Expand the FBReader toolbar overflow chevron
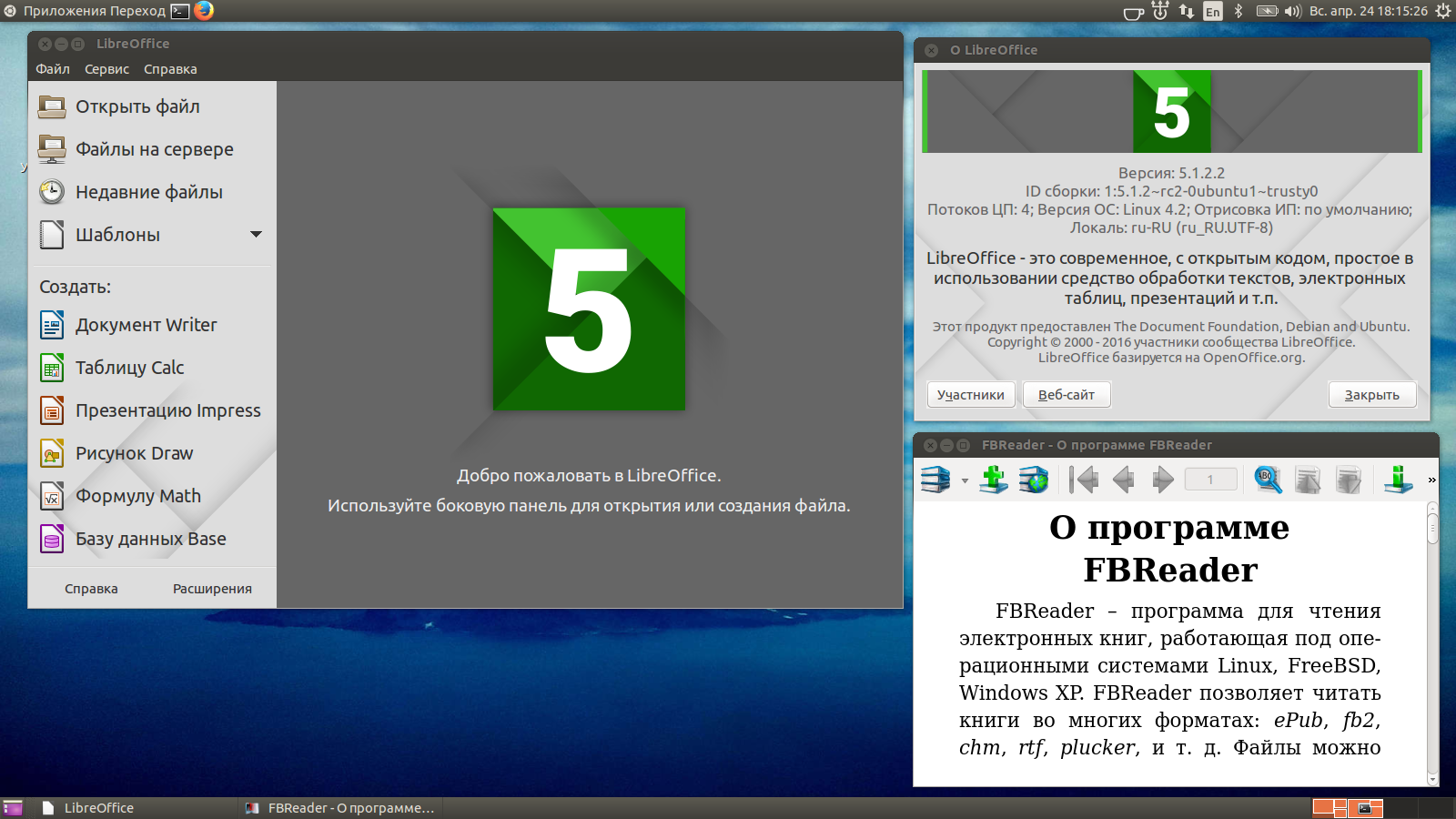The image size is (1456, 819). pos(1431,480)
